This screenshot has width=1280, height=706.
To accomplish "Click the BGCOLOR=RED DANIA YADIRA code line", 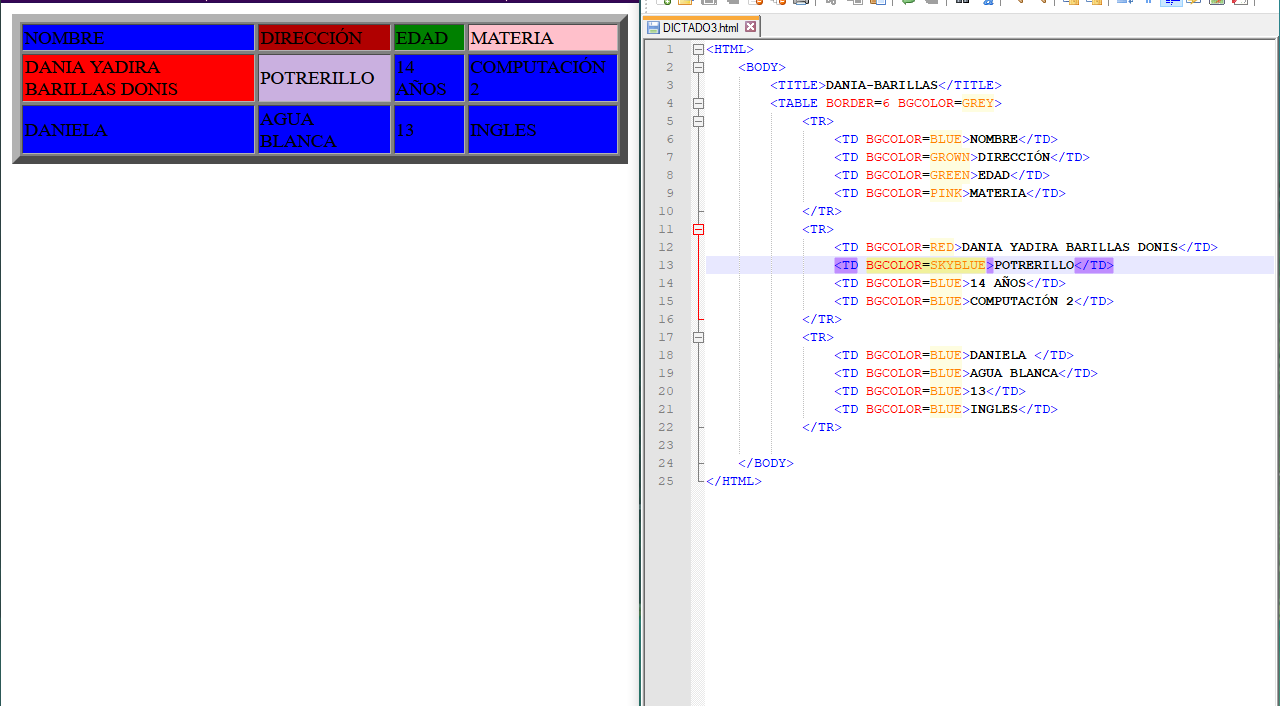I will point(1026,247).
